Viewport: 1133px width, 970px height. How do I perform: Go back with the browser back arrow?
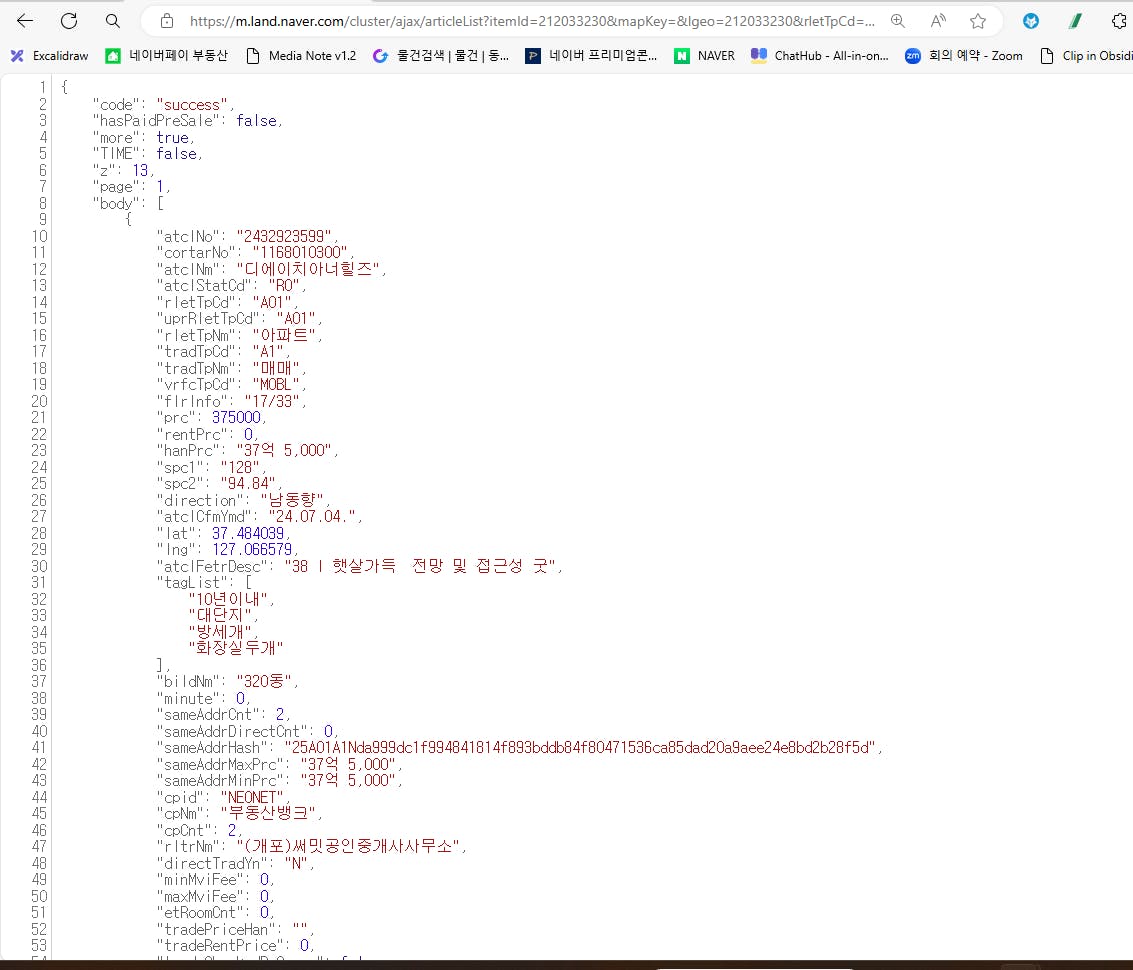[25, 21]
